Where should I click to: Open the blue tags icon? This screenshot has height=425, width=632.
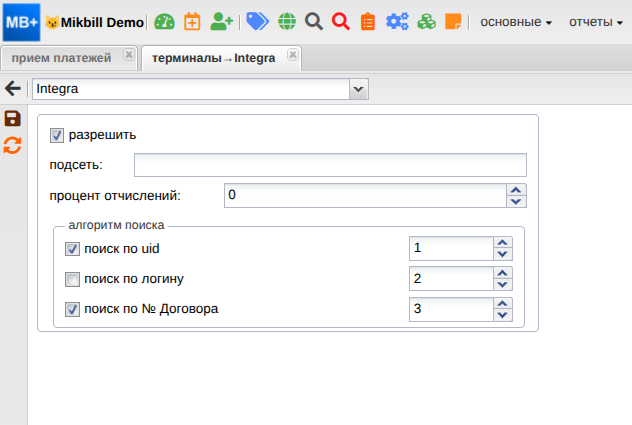[258, 21]
